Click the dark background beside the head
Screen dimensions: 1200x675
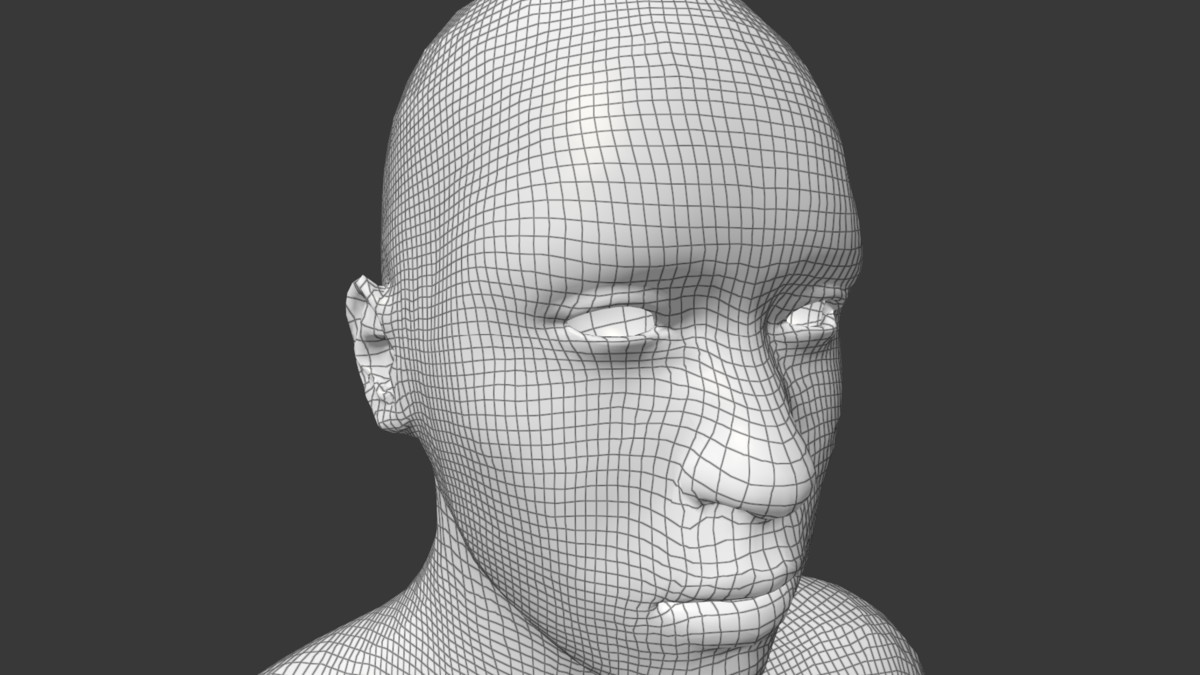pyautogui.click(x=150, y=200)
